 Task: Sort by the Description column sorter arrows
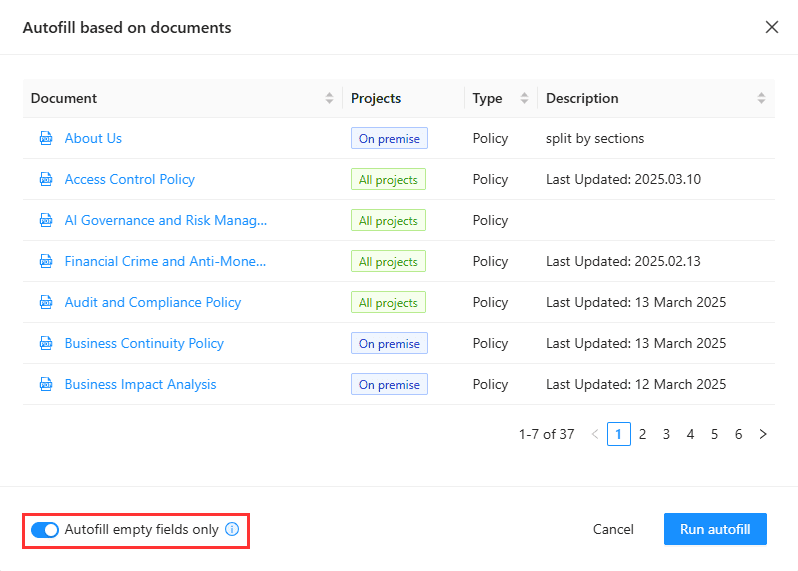(x=761, y=98)
